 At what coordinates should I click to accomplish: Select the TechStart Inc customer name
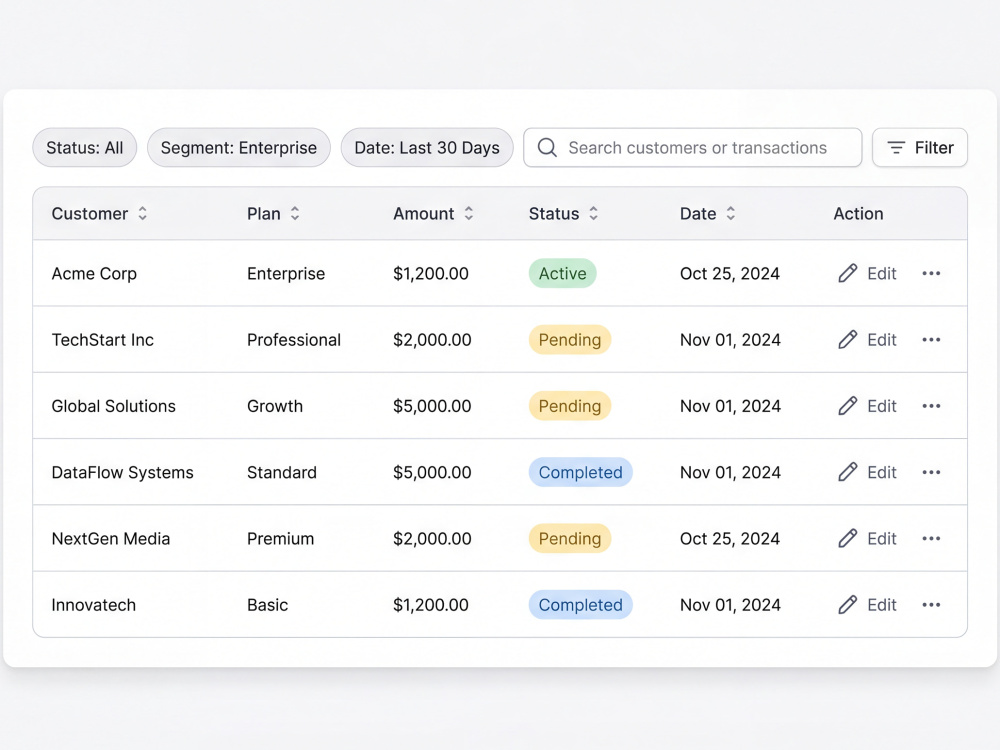click(103, 339)
